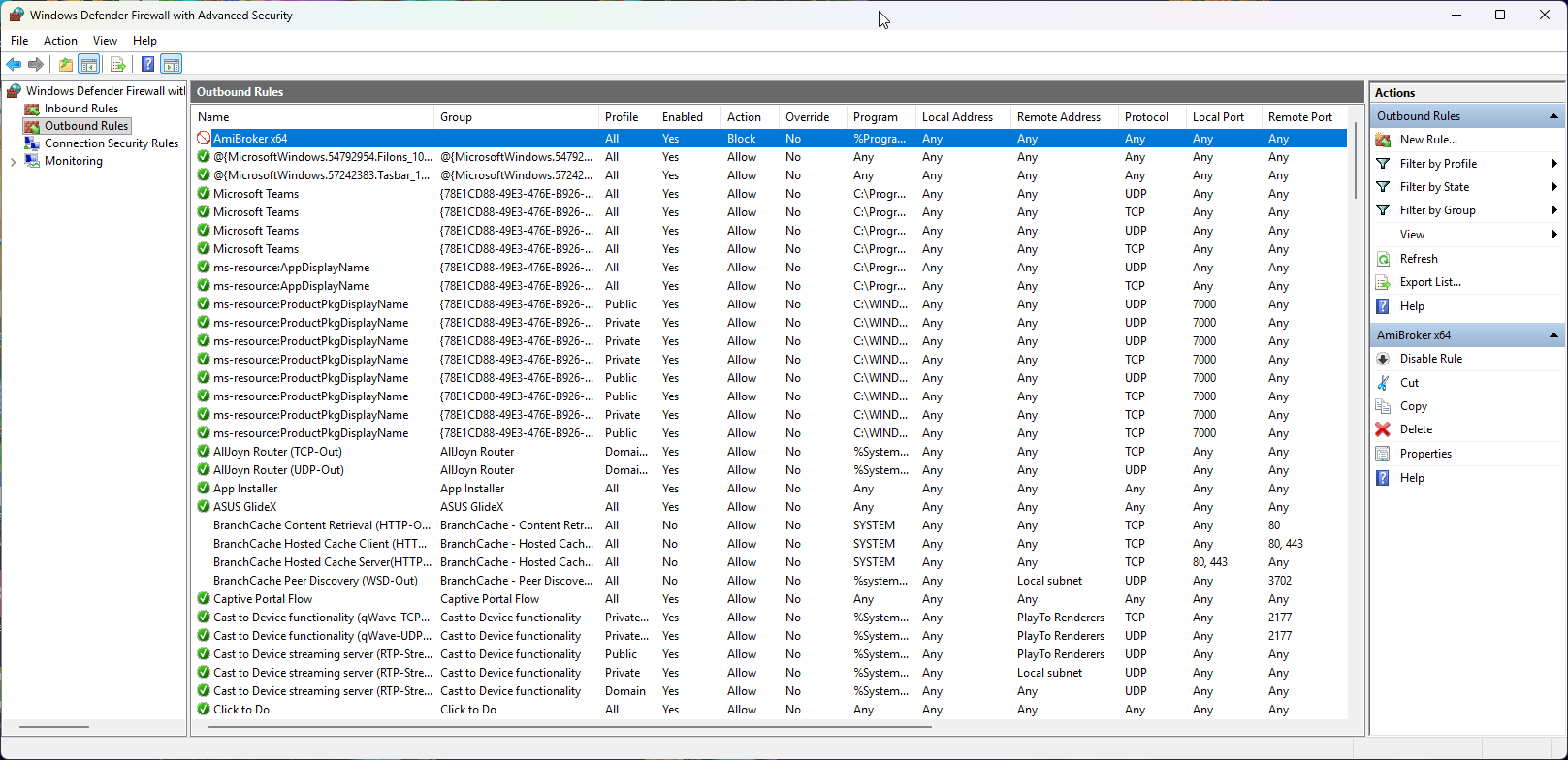Expand the Monitoring tree node arrow
This screenshot has width=1568, height=760.
[x=13, y=162]
